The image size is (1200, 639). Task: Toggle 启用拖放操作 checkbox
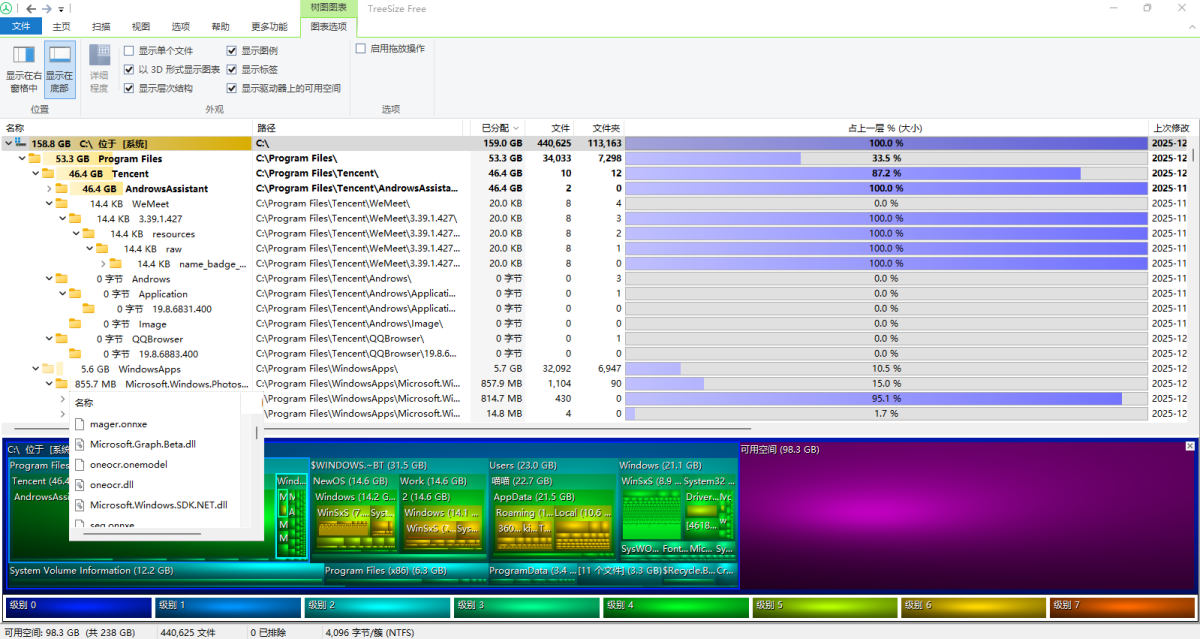point(361,48)
